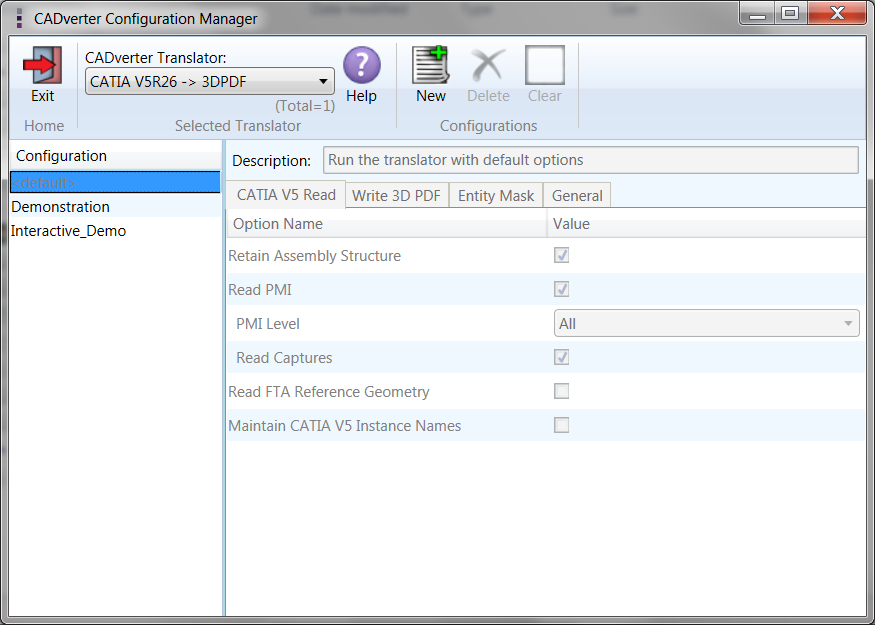Click the app icon in title bar

(19, 18)
